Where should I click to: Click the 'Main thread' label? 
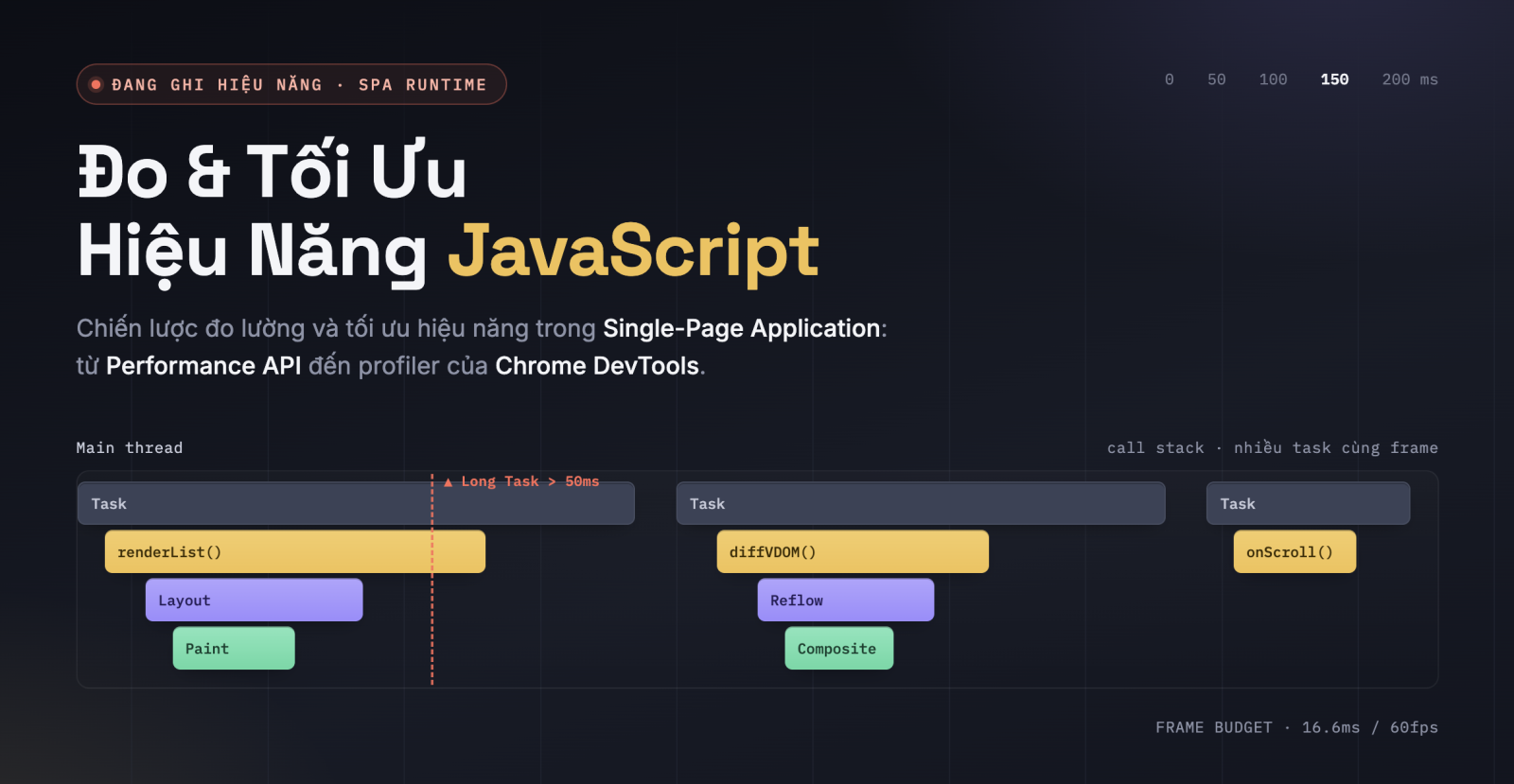coord(130,447)
